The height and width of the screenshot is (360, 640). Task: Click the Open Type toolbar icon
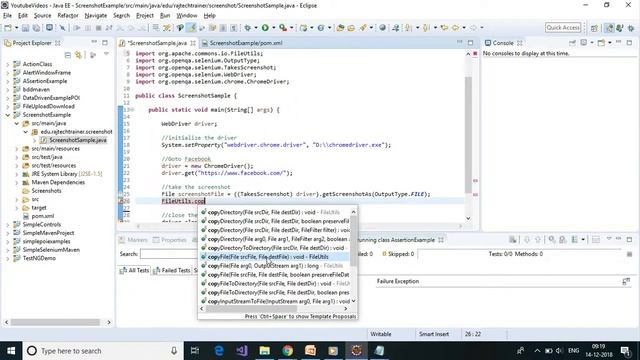click(x=340, y=28)
